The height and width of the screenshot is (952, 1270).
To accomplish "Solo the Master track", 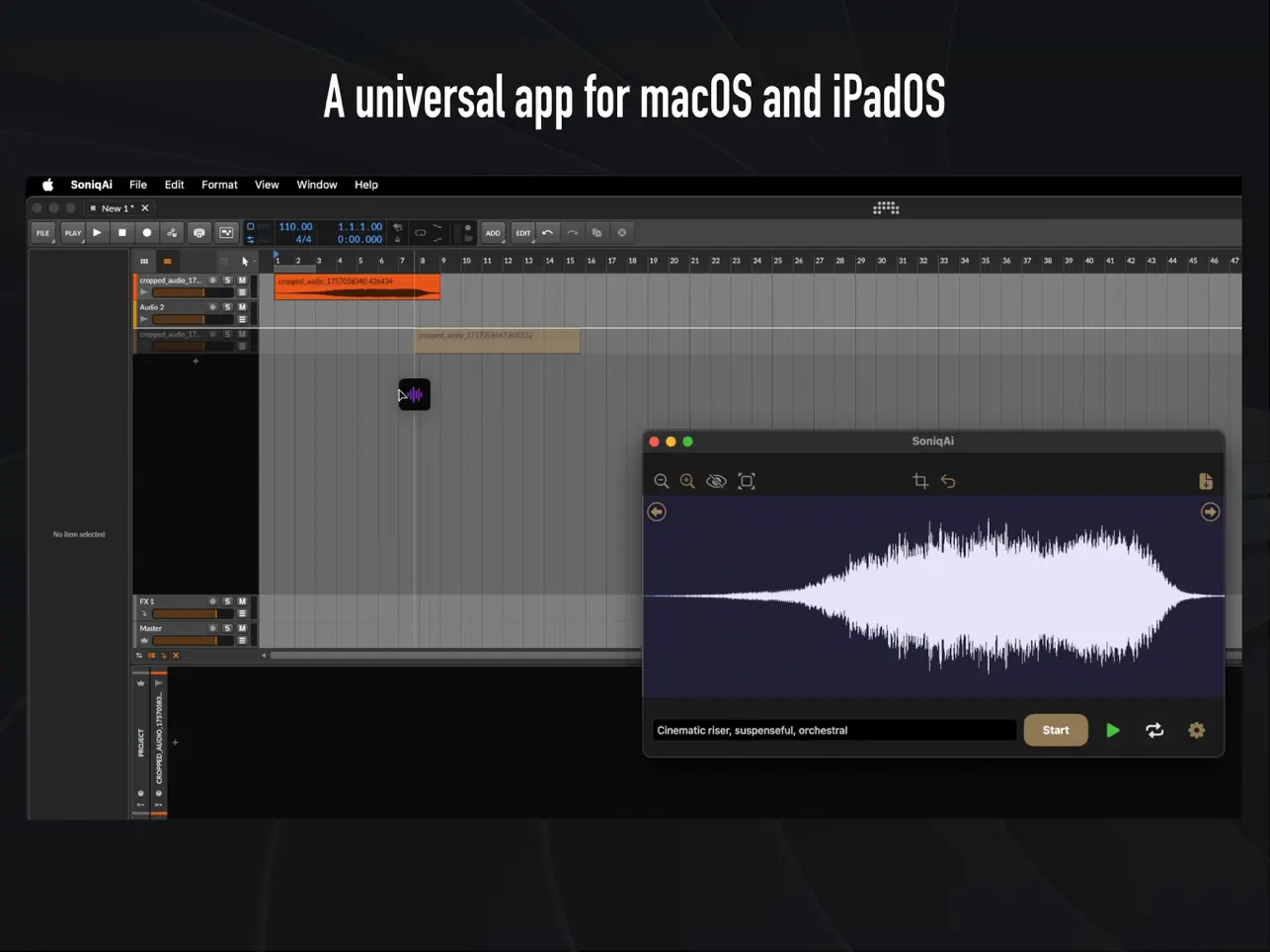I will click(x=227, y=628).
